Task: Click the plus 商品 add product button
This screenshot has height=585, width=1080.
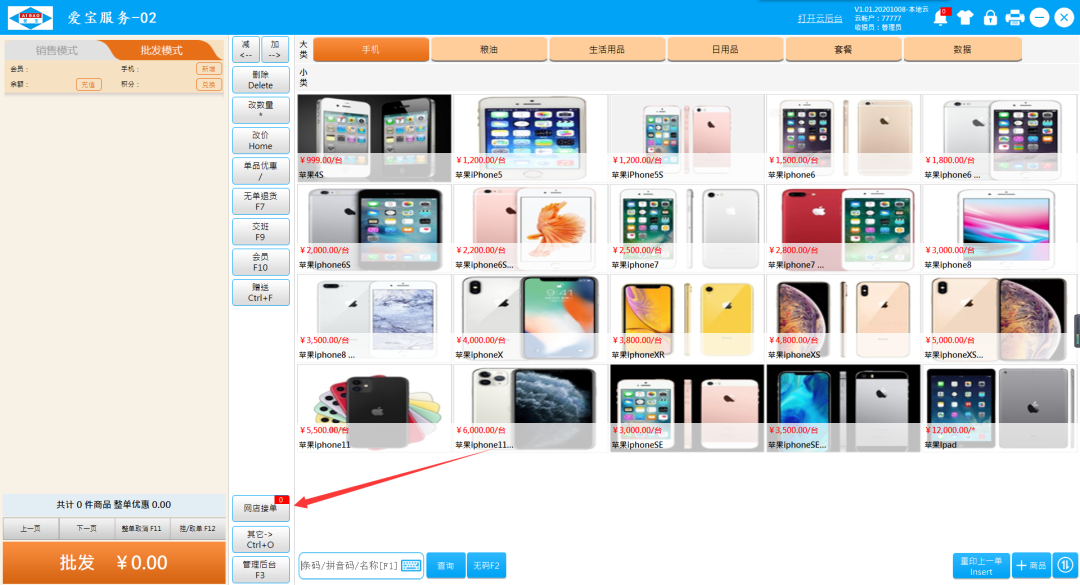Action: (x=1031, y=566)
